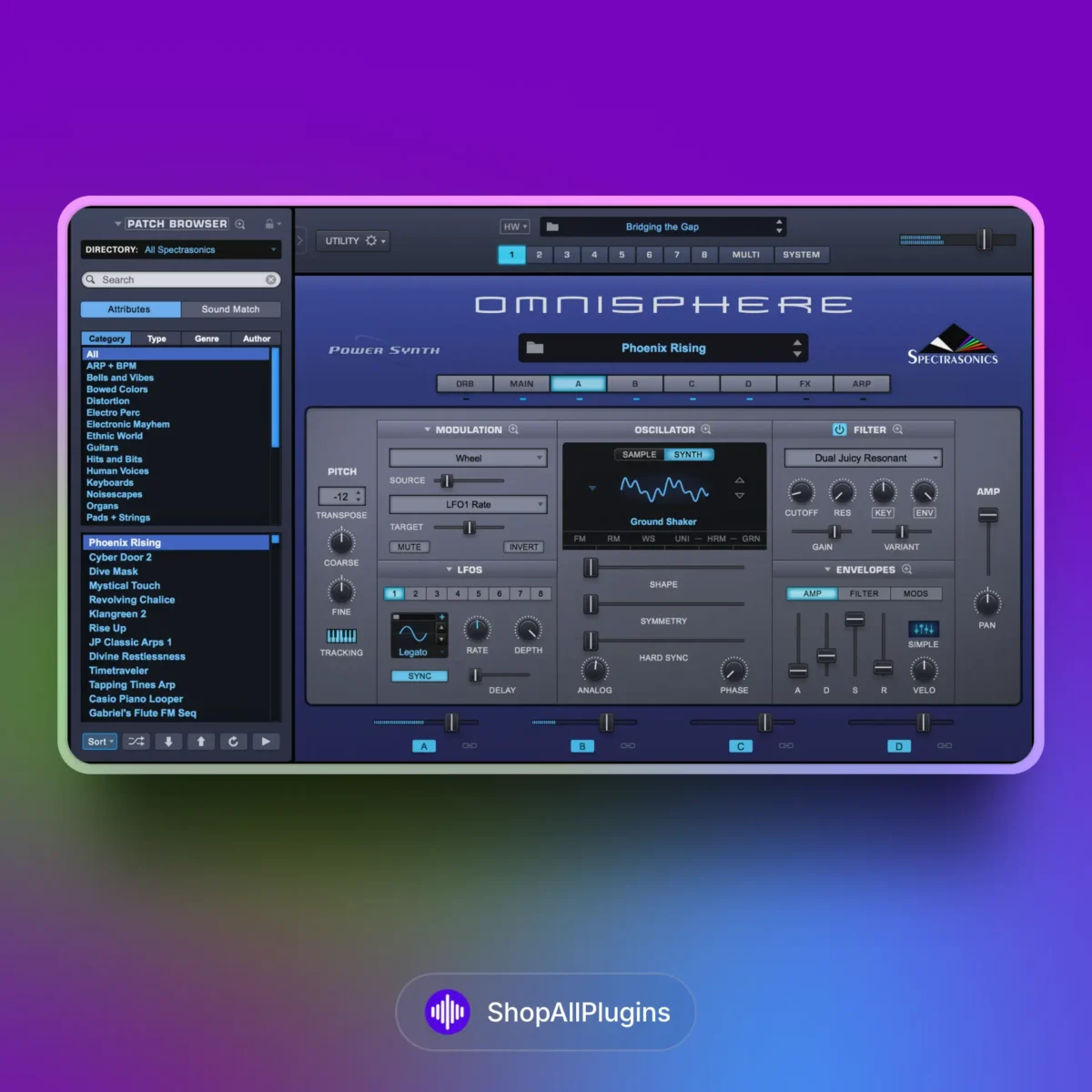1092x1092 pixels.
Task: Click the lock icon in Patch Browser header
Action: pos(269,224)
